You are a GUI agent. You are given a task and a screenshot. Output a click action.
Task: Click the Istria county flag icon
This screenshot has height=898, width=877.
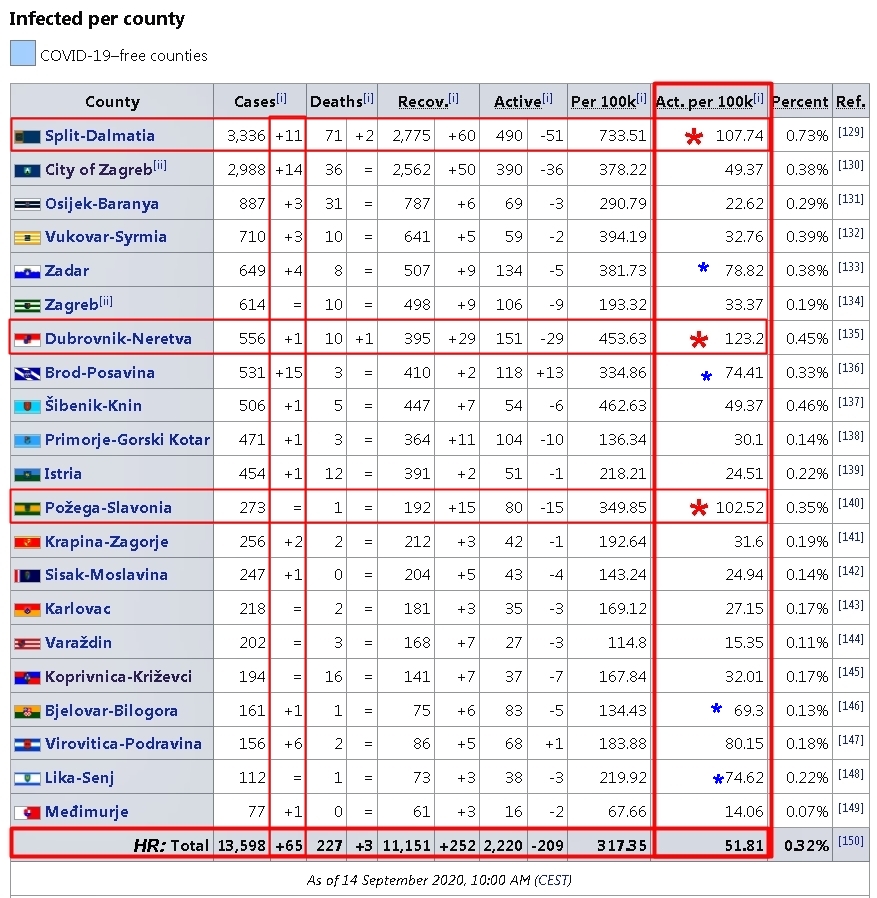click(27, 475)
